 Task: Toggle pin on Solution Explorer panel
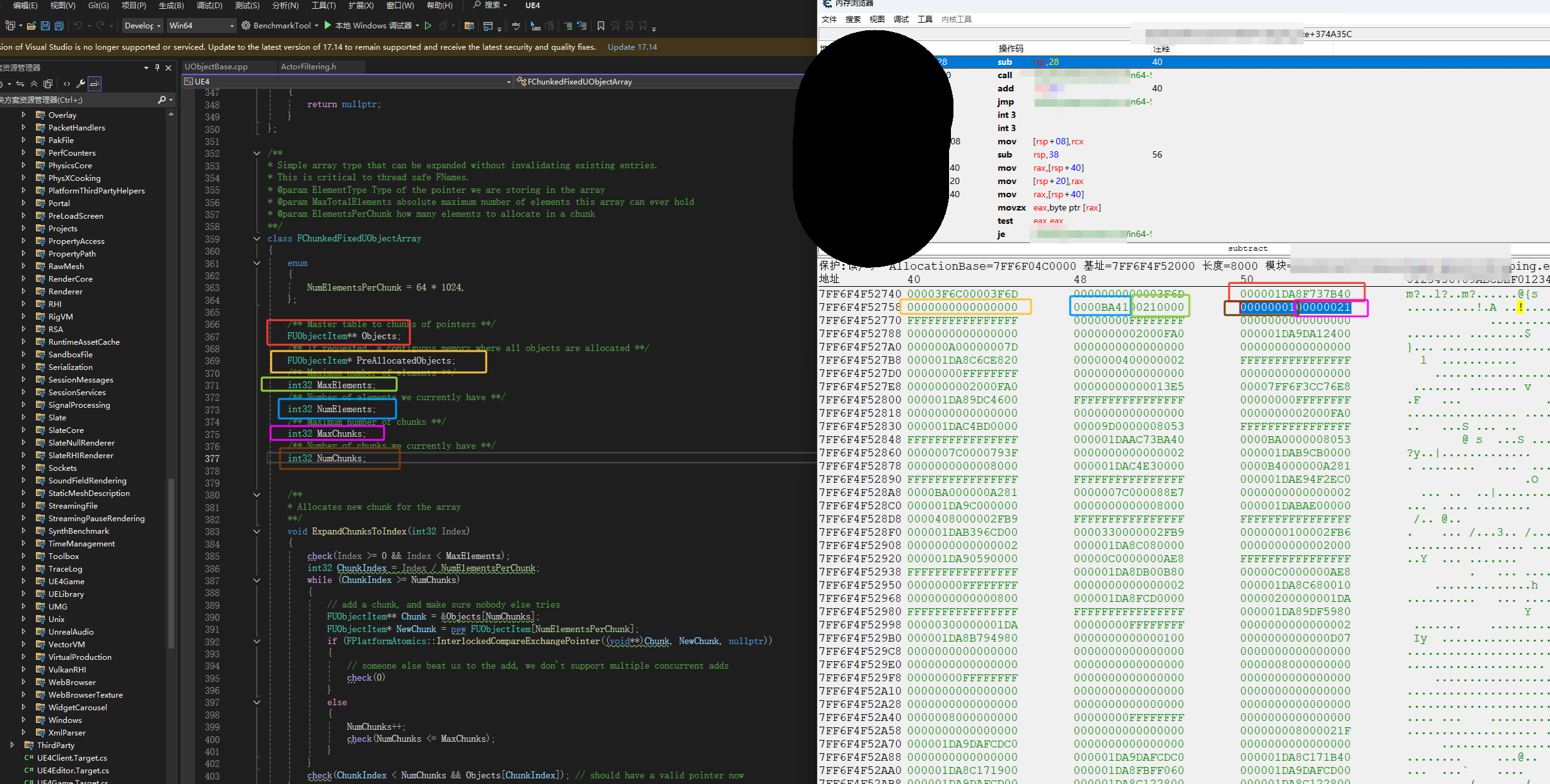click(x=157, y=67)
